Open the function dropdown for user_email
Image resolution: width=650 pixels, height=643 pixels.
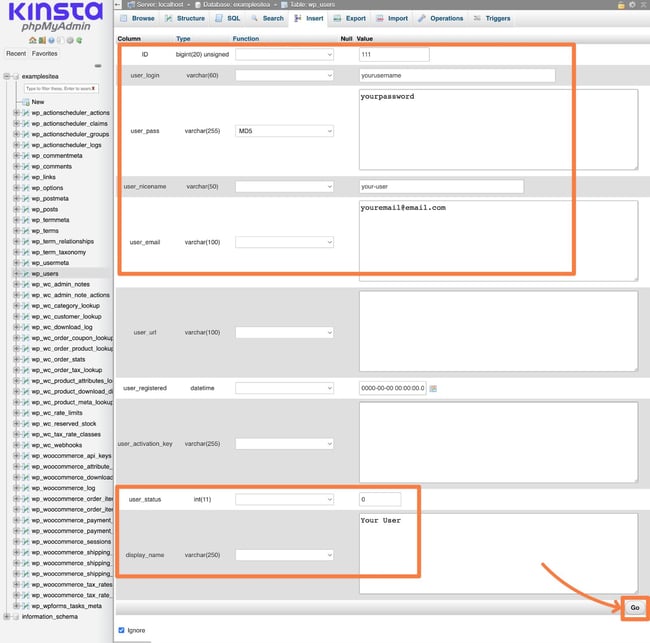pos(284,242)
